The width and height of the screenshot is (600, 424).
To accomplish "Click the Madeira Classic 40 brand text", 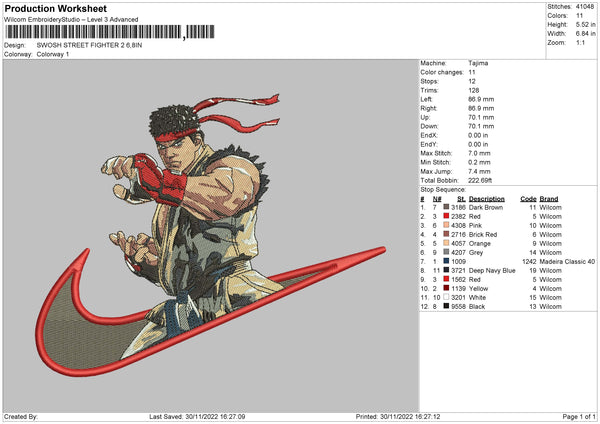I will coord(567,261).
